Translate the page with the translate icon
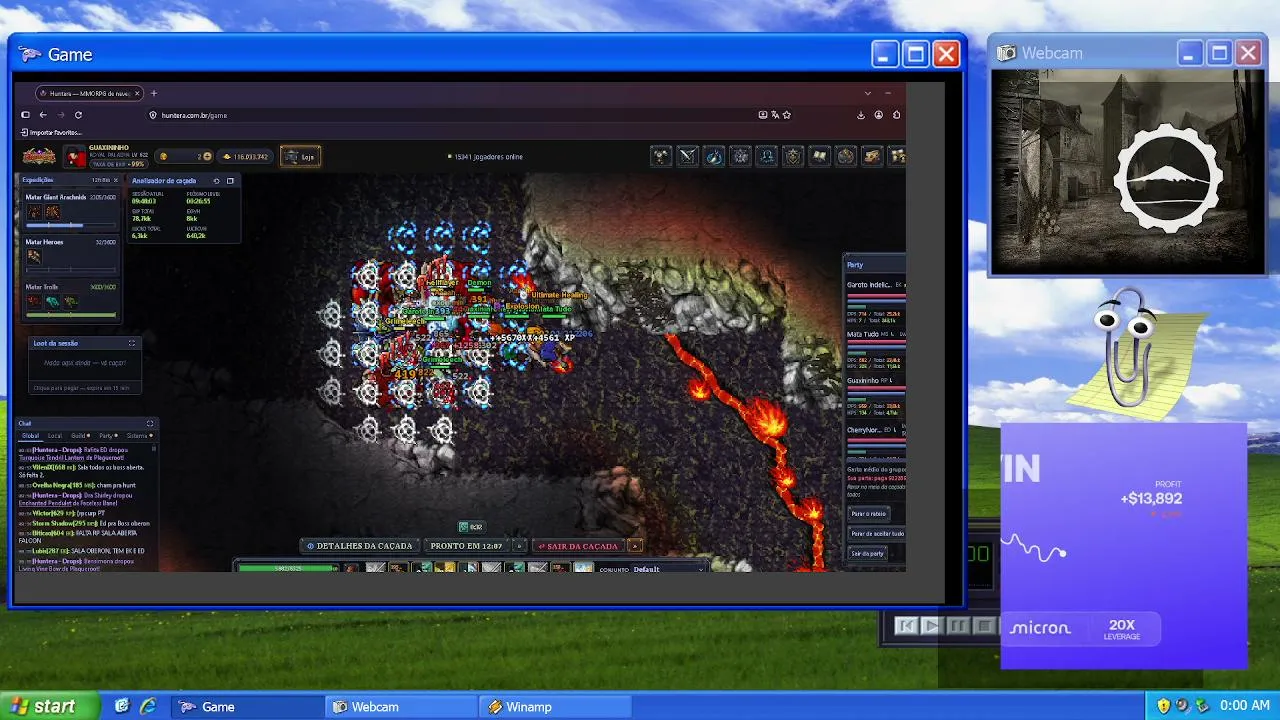The width and height of the screenshot is (1280, 720). (x=775, y=115)
